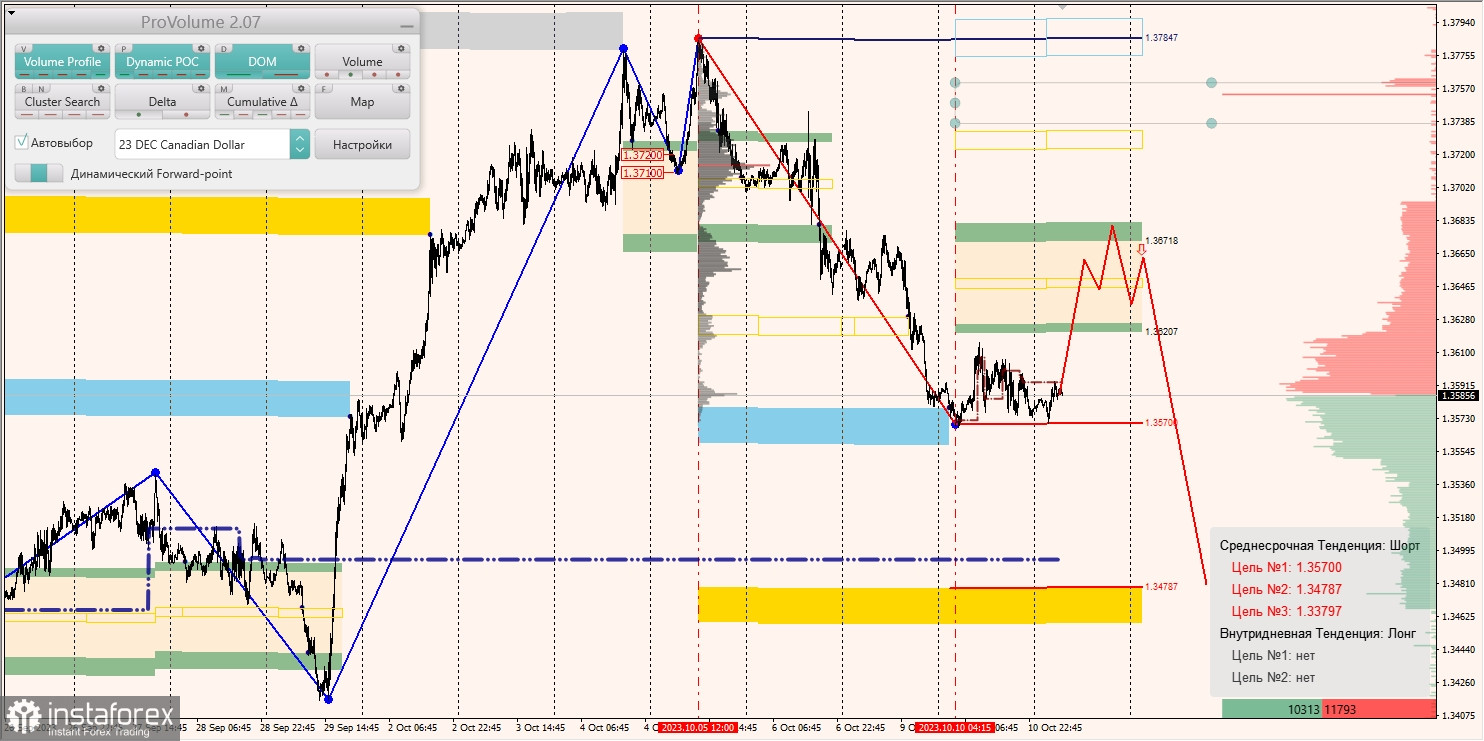Toggle Map indicator

pyautogui.click(x=362, y=102)
